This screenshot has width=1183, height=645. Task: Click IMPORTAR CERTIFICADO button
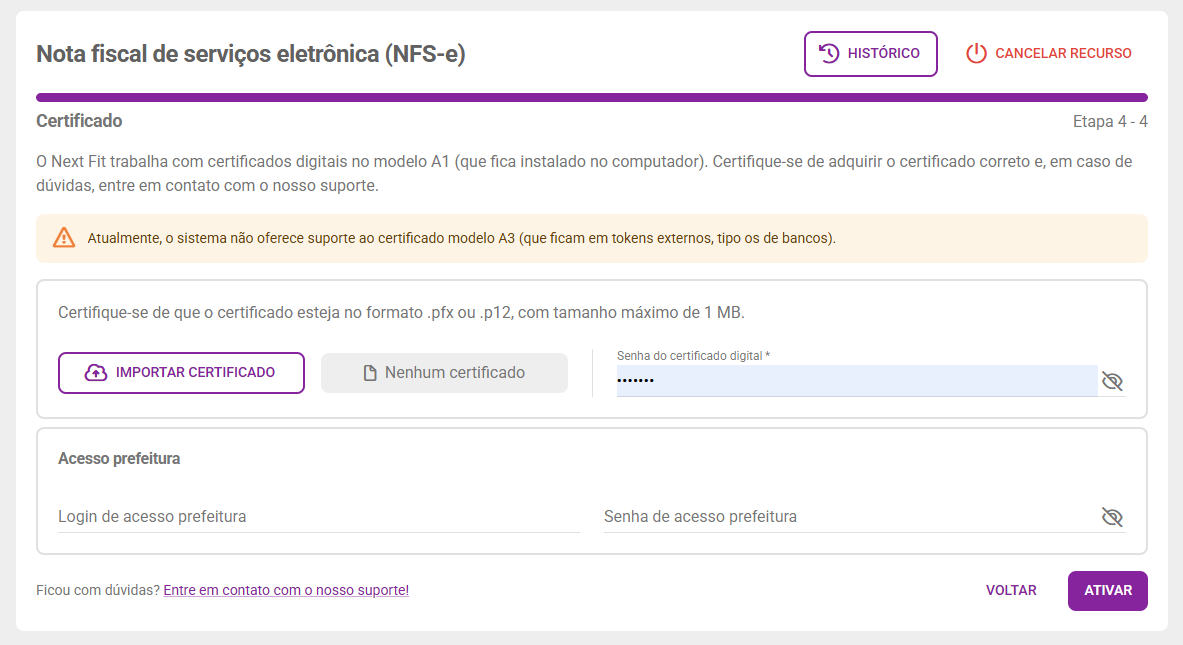tap(181, 373)
